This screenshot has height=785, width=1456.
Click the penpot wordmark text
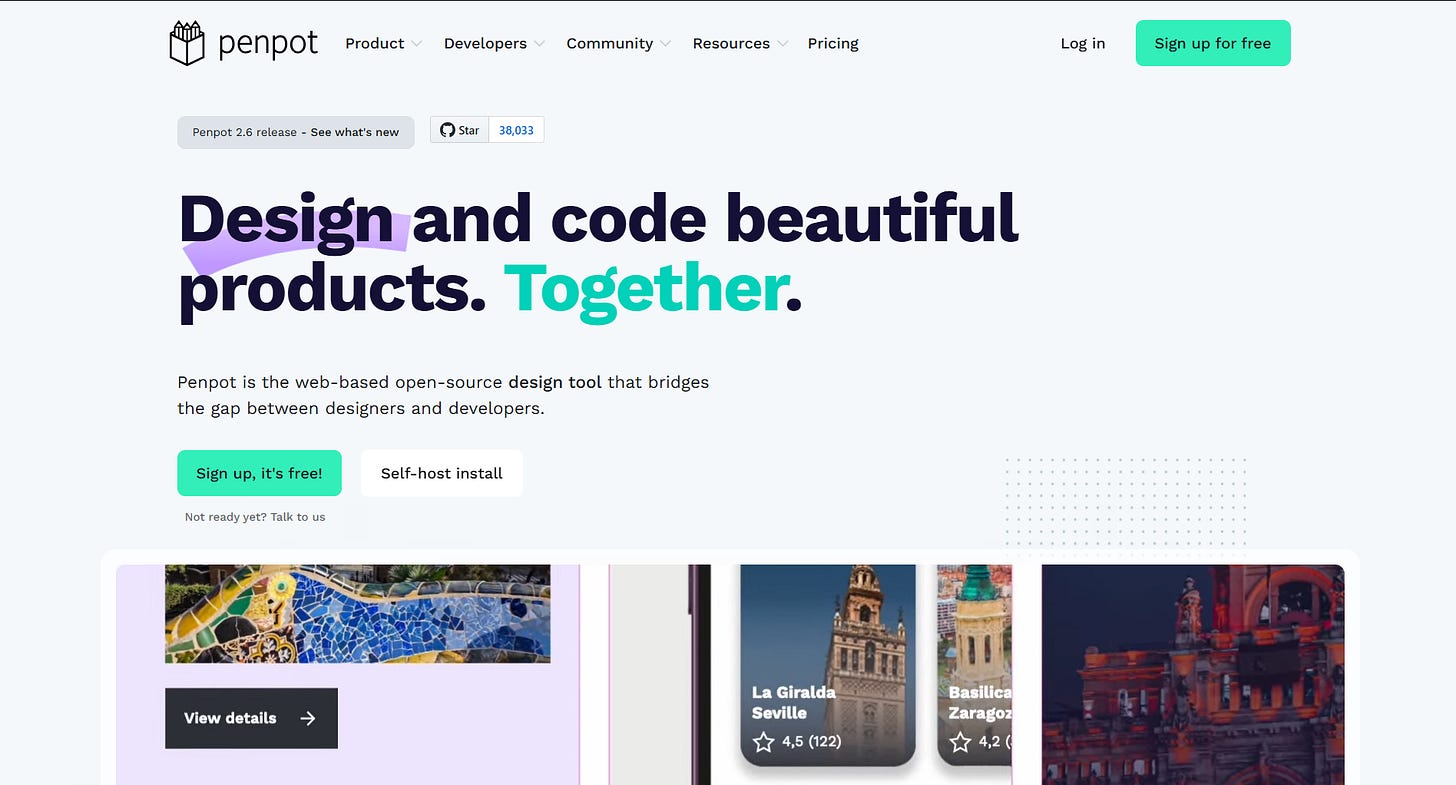268,44
